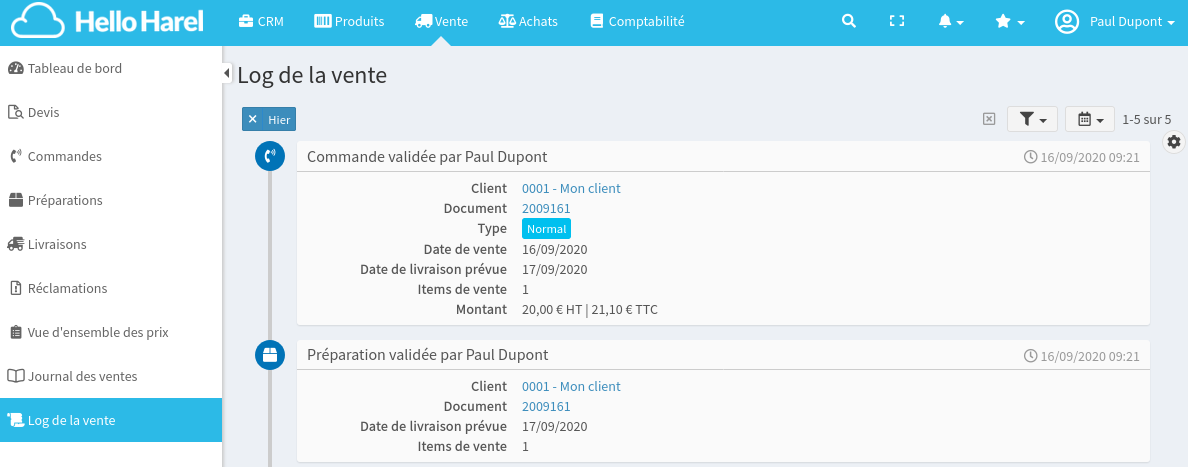Image resolution: width=1188 pixels, height=467 pixels.
Task: Toggle fullscreen mode icon in top bar
Action: pos(897,21)
